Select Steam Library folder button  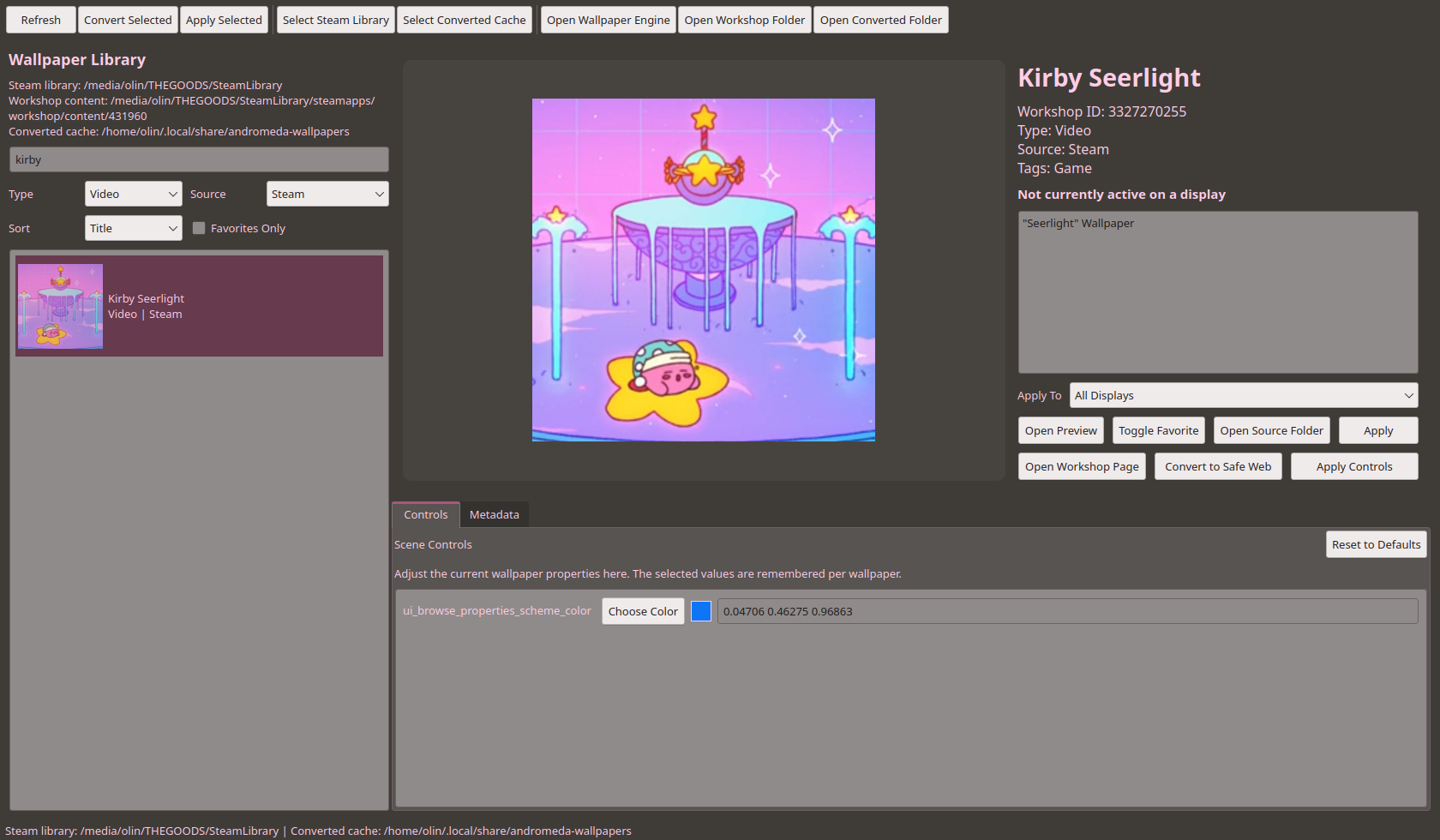tap(336, 20)
